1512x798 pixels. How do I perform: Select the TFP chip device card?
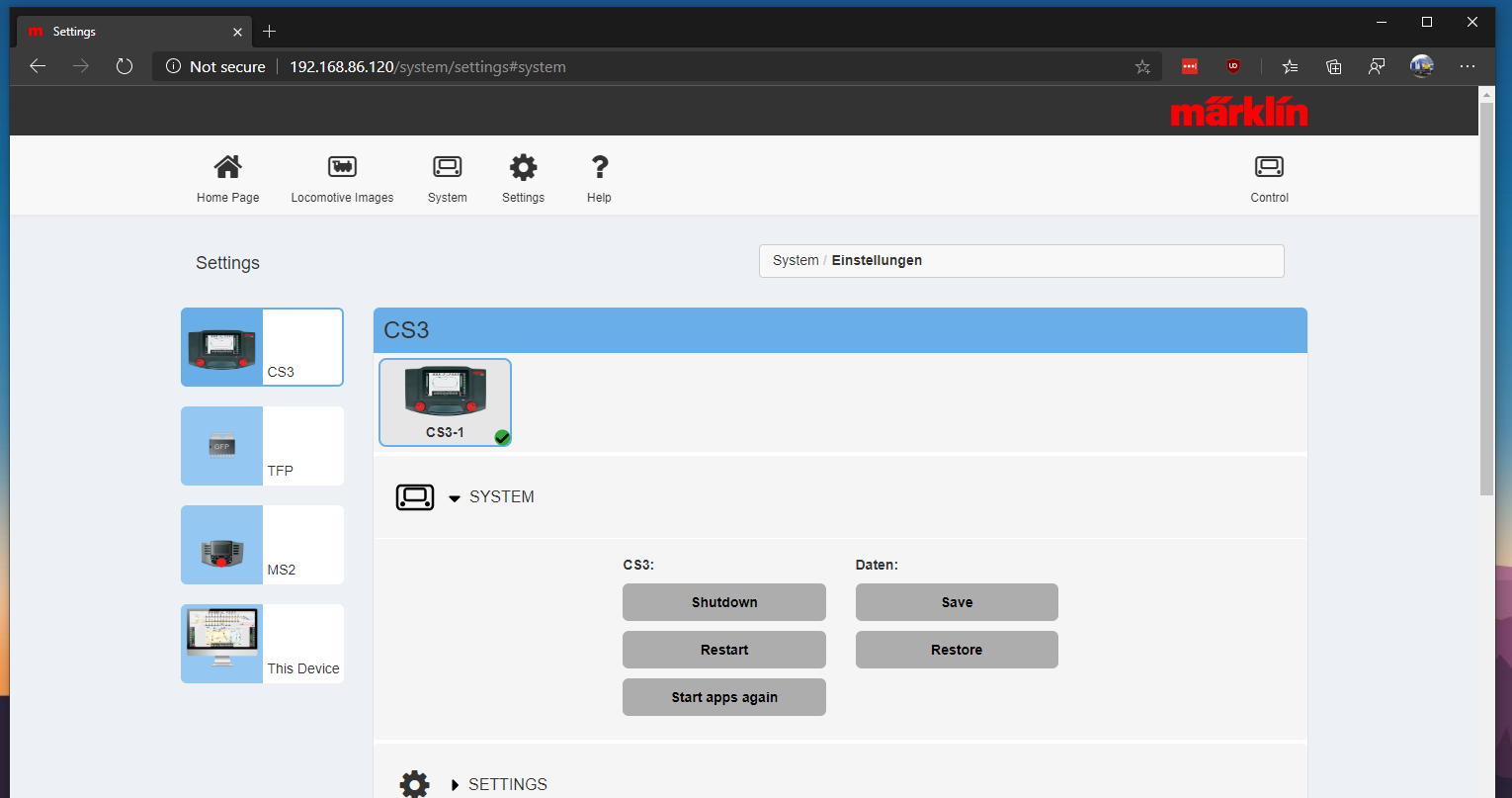point(262,446)
